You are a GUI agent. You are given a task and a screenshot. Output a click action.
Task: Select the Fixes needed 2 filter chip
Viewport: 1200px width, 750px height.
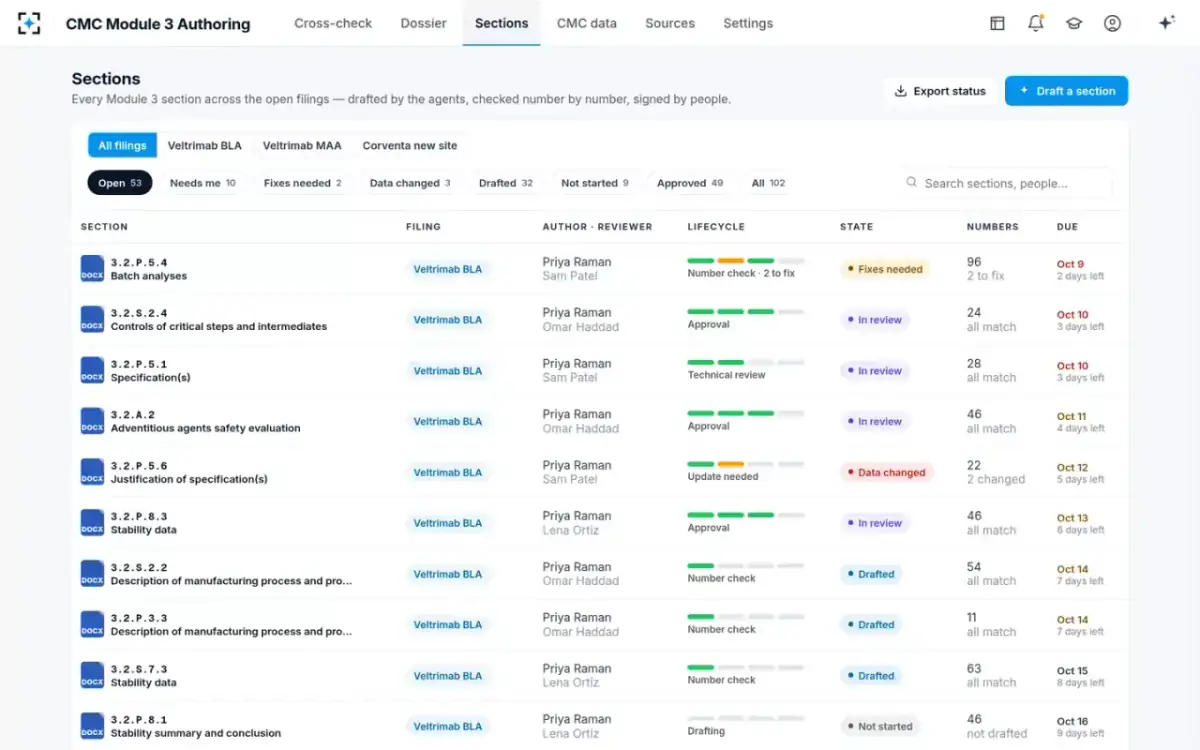(303, 183)
